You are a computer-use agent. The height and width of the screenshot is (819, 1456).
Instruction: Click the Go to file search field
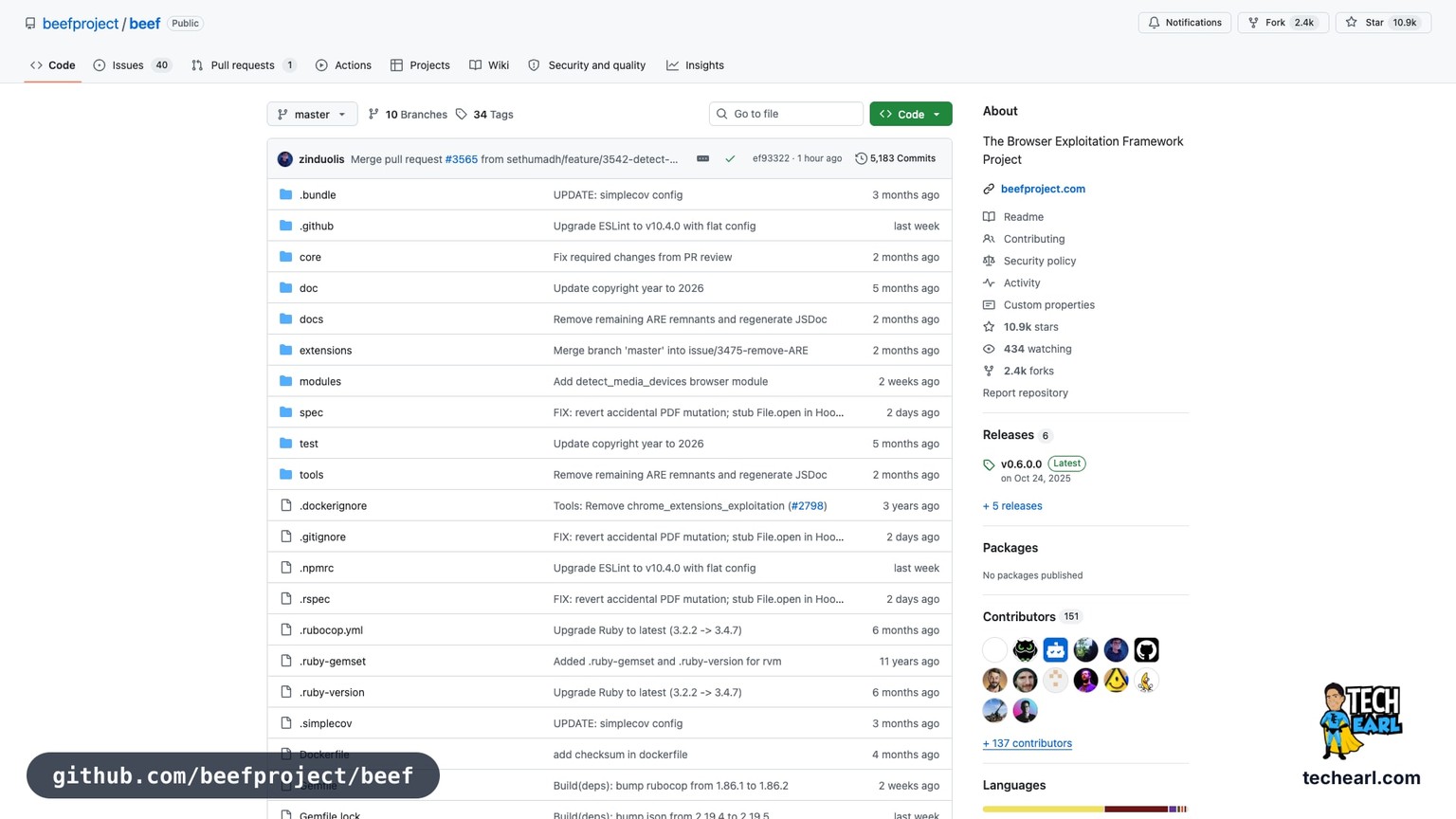(786, 114)
